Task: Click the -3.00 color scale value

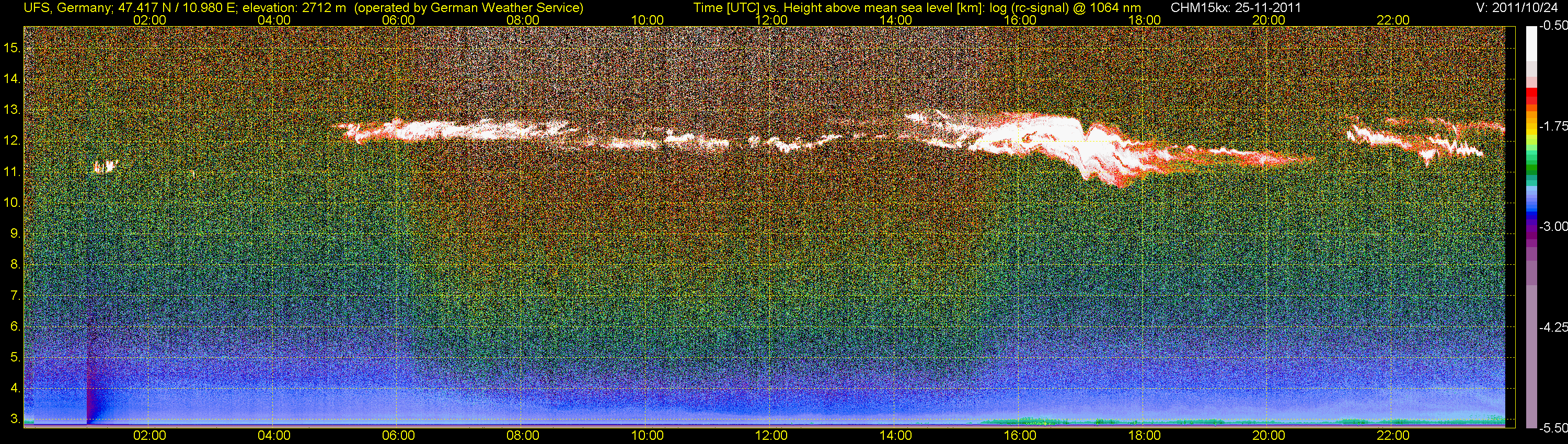Action: [x=1553, y=227]
